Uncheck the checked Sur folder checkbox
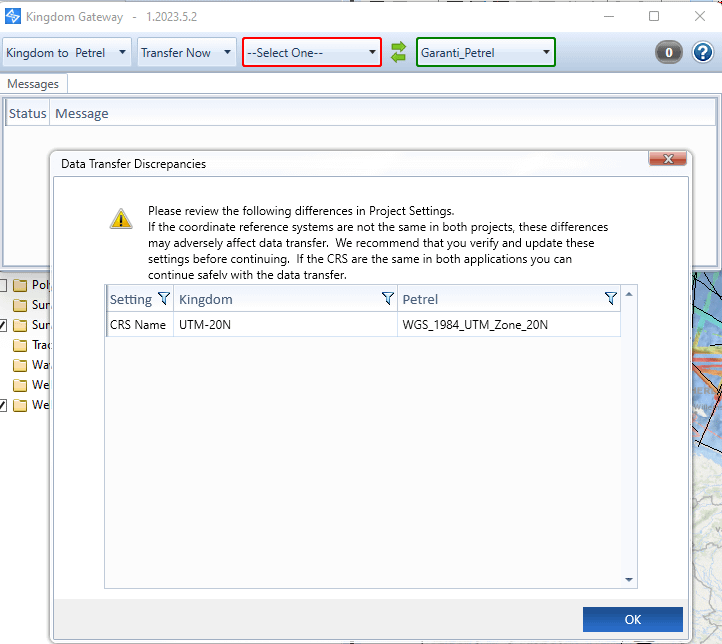 click(x=3, y=325)
